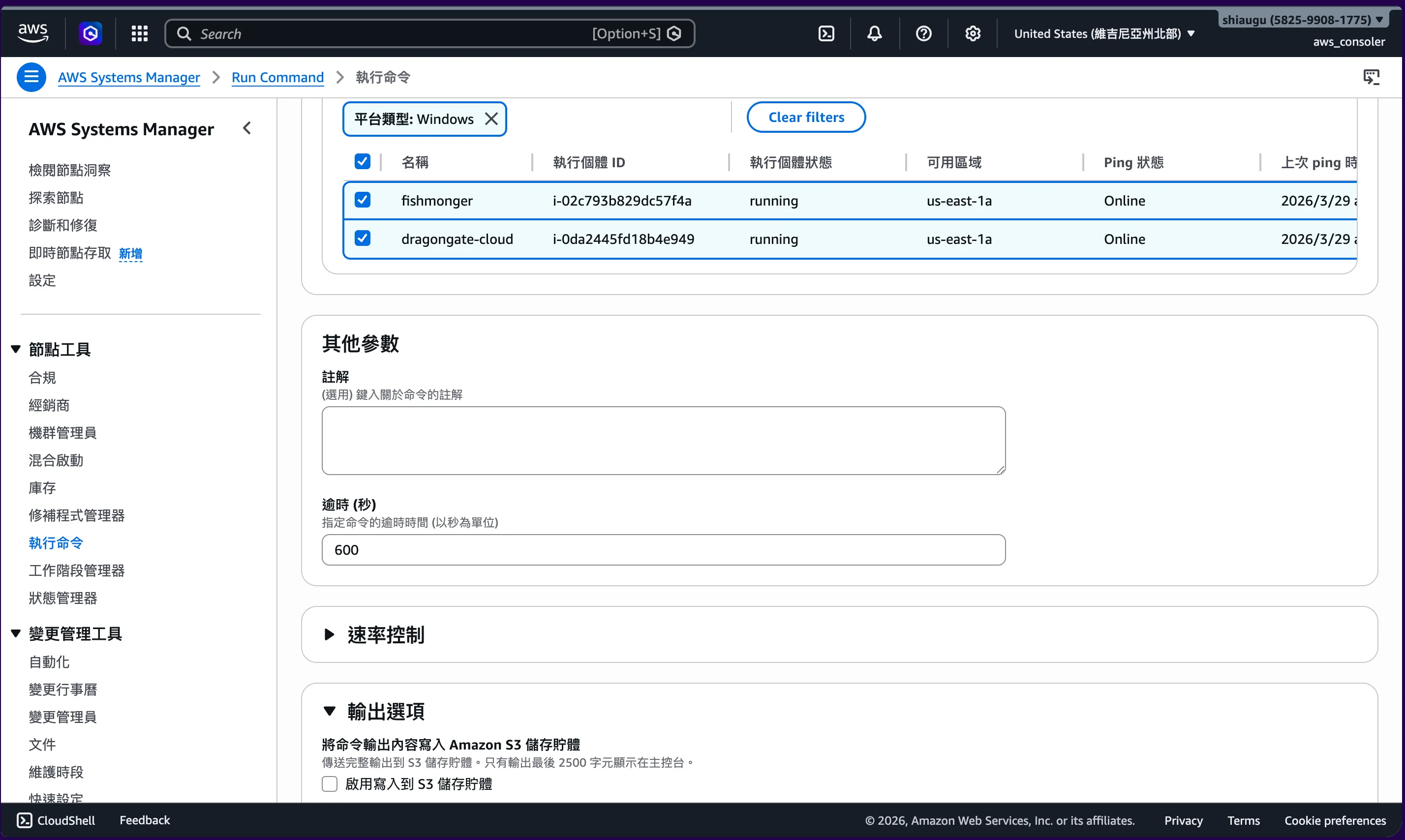Open Cookie preferences
This screenshot has width=1405, height=840.
(x=1335, y=820)
